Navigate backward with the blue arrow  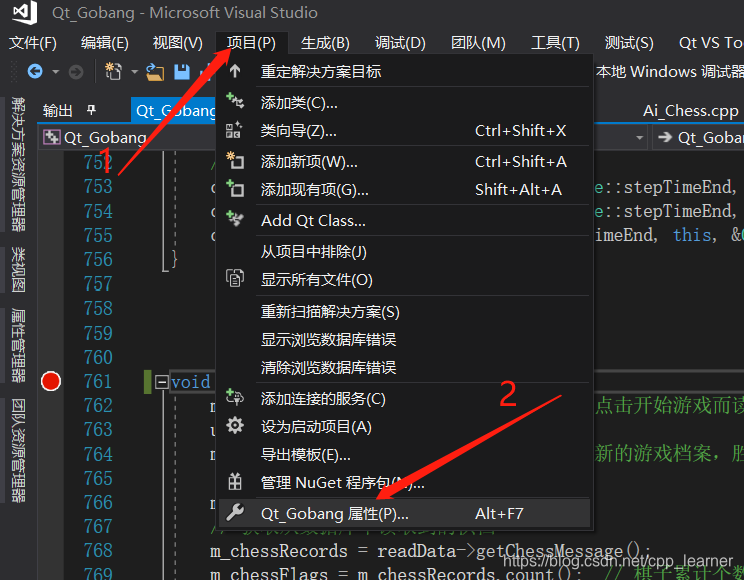(x=35, y=72)
